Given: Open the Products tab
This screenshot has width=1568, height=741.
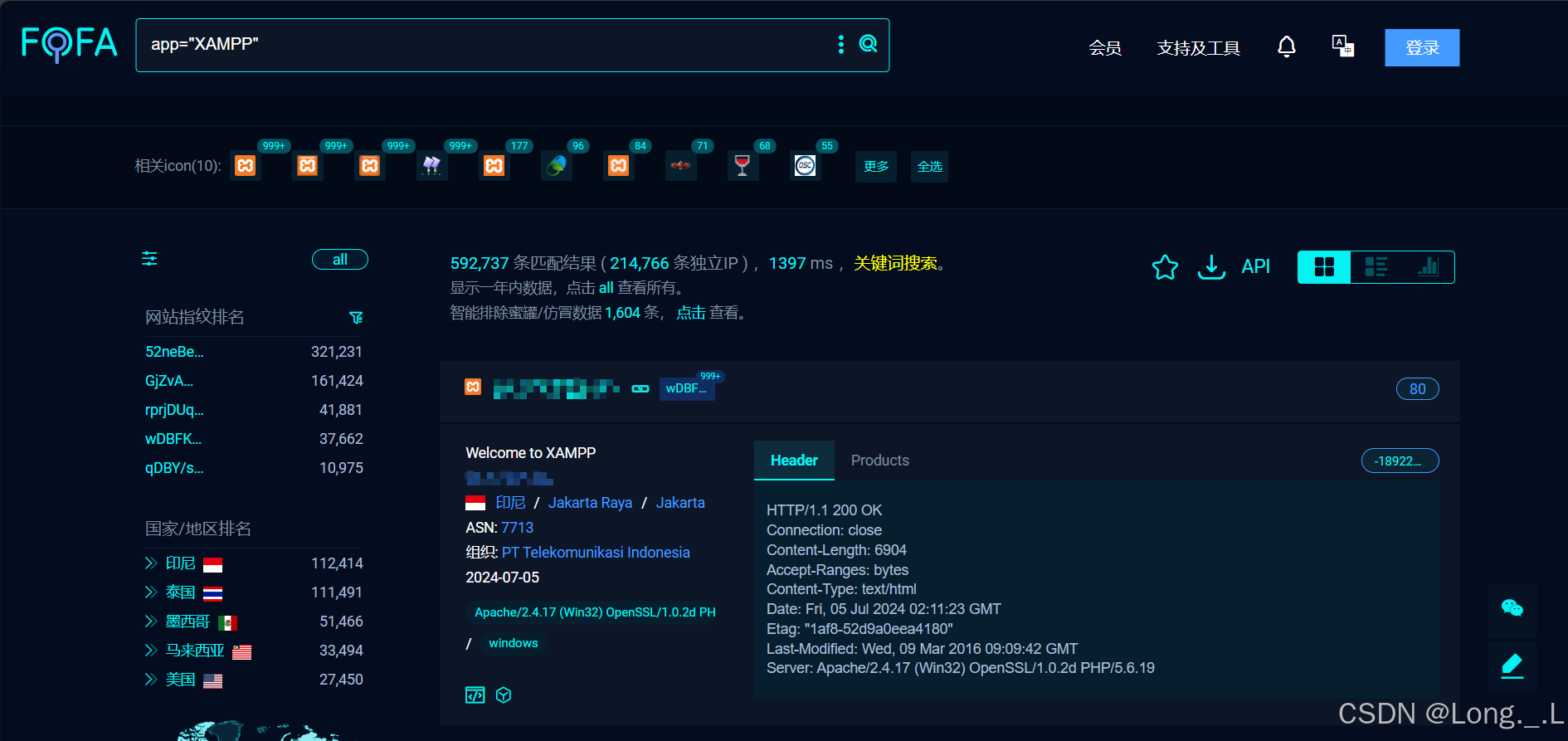Looking at the screenshot, I should point(880,461).
